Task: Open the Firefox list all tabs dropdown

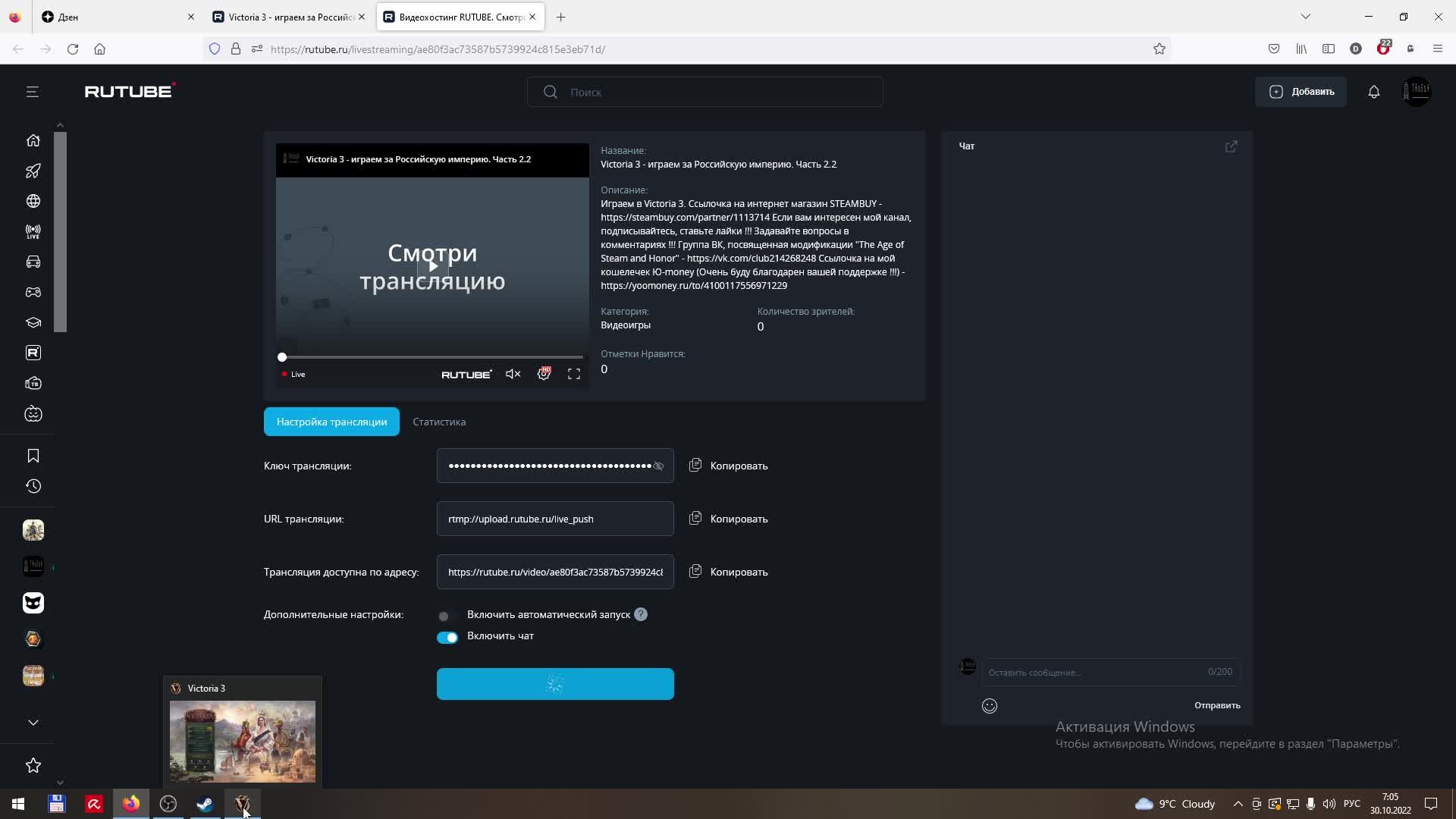Action: pyautogui.click(x=1305, y=17)
